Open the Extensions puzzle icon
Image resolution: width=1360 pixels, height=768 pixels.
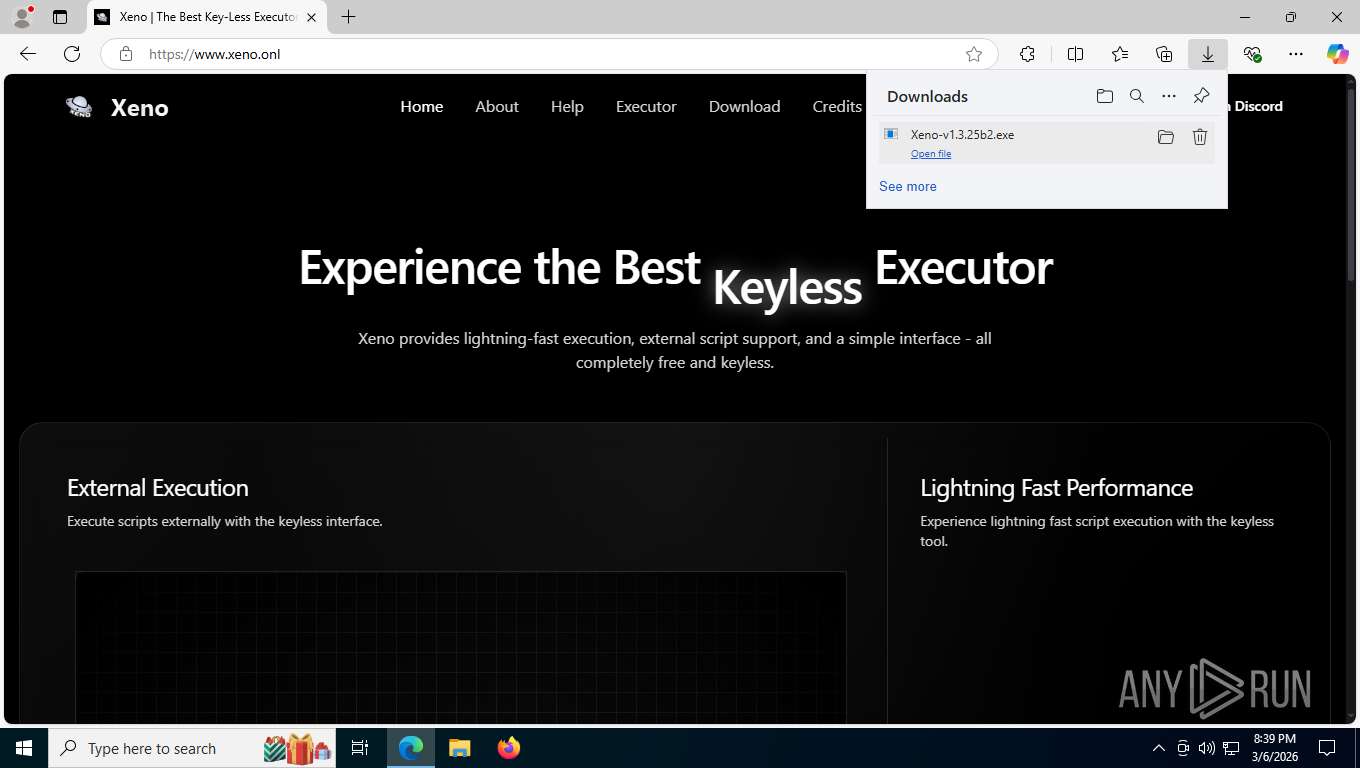tap(1027, 54)
